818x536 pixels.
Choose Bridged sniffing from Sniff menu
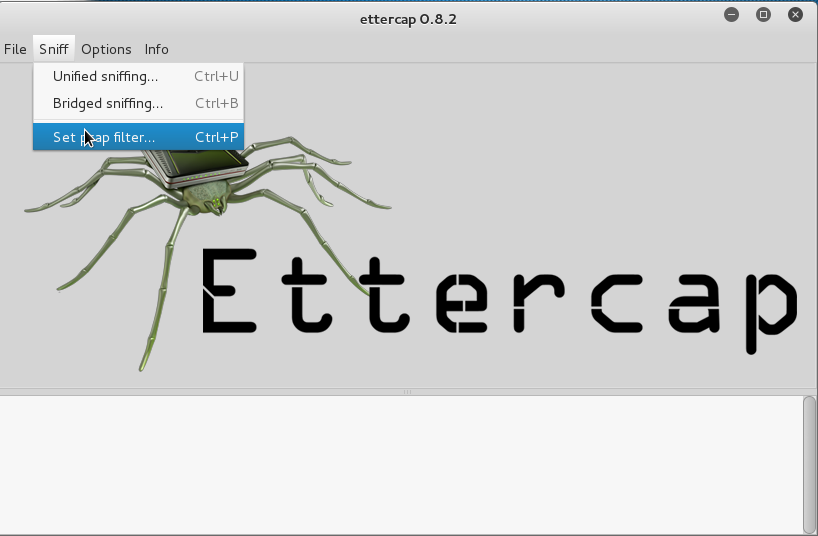pyautogui.click(x=138, y=103)
